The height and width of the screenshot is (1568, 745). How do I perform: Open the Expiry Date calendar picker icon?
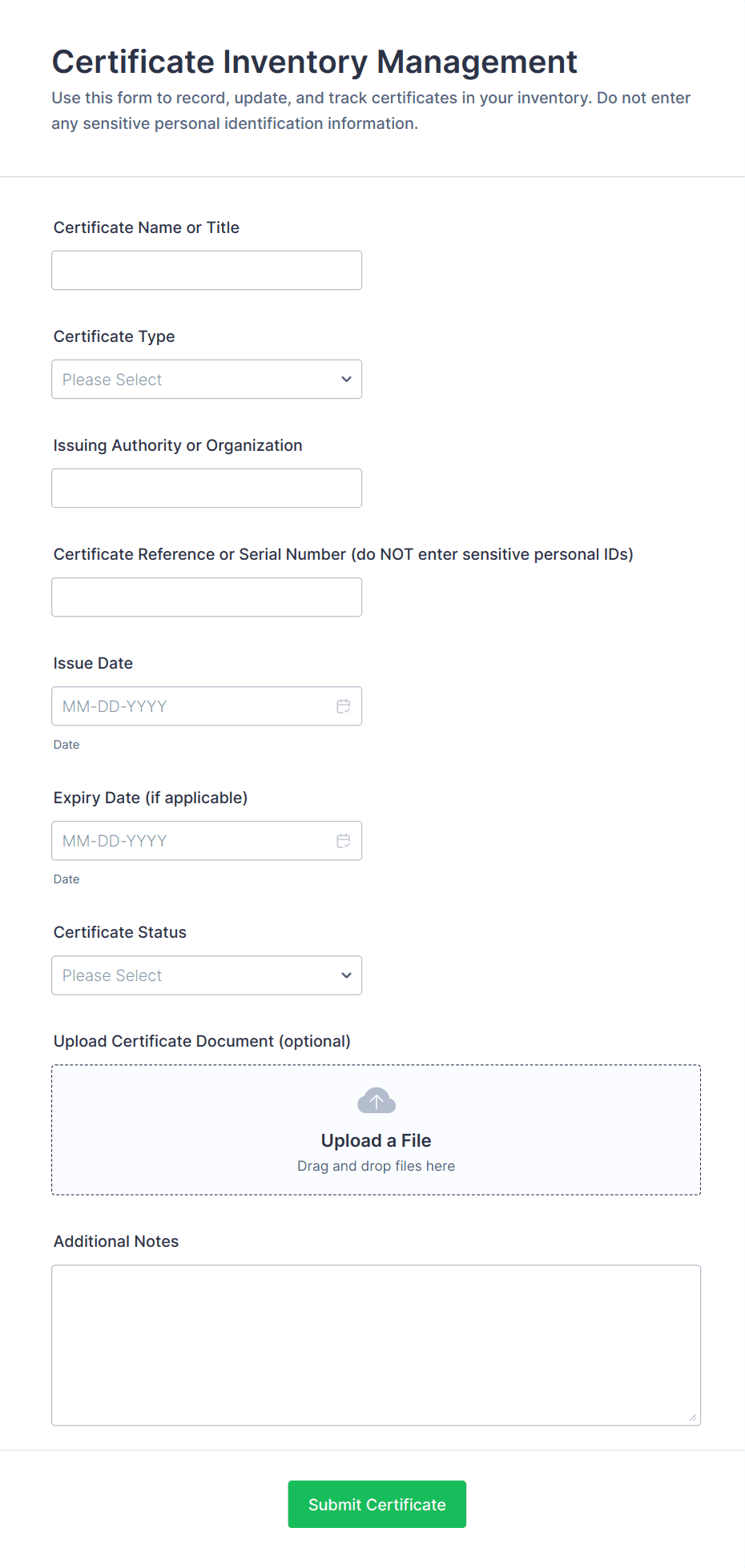[x=344, y=841]
